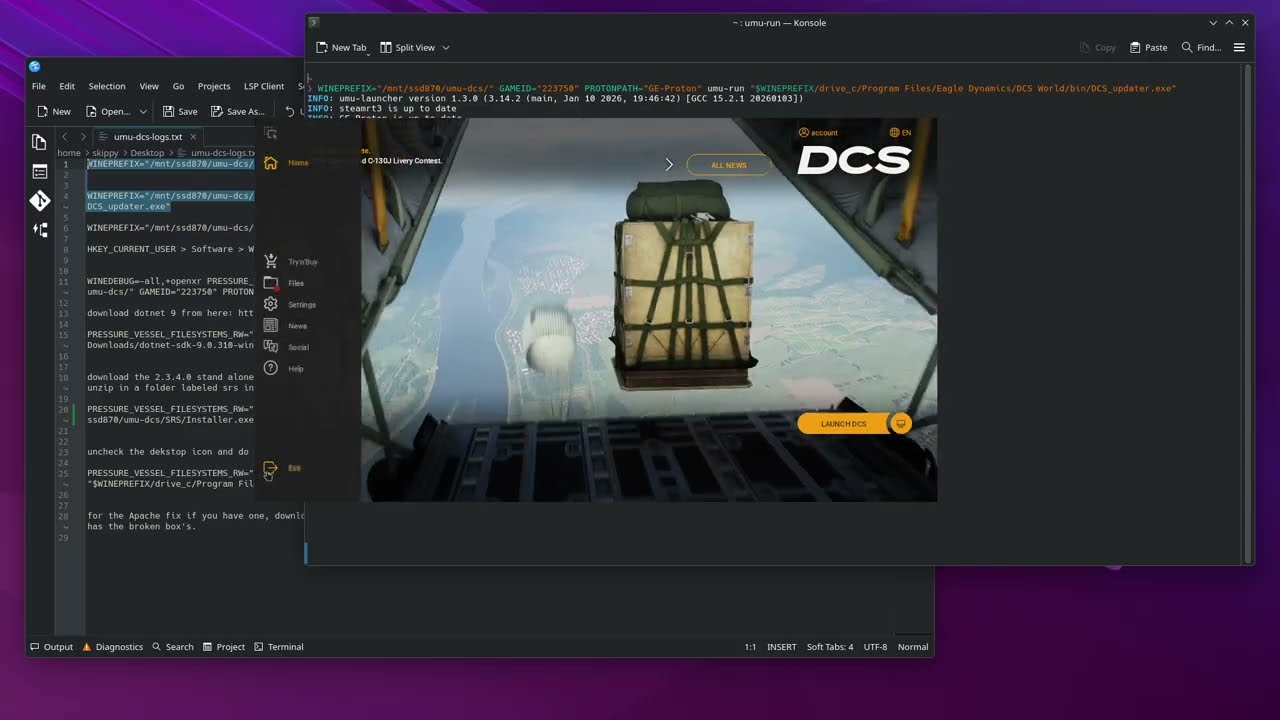Open EN language selector in DCS launcher
The image size is (1280, 720).
(x=900, y=132)
